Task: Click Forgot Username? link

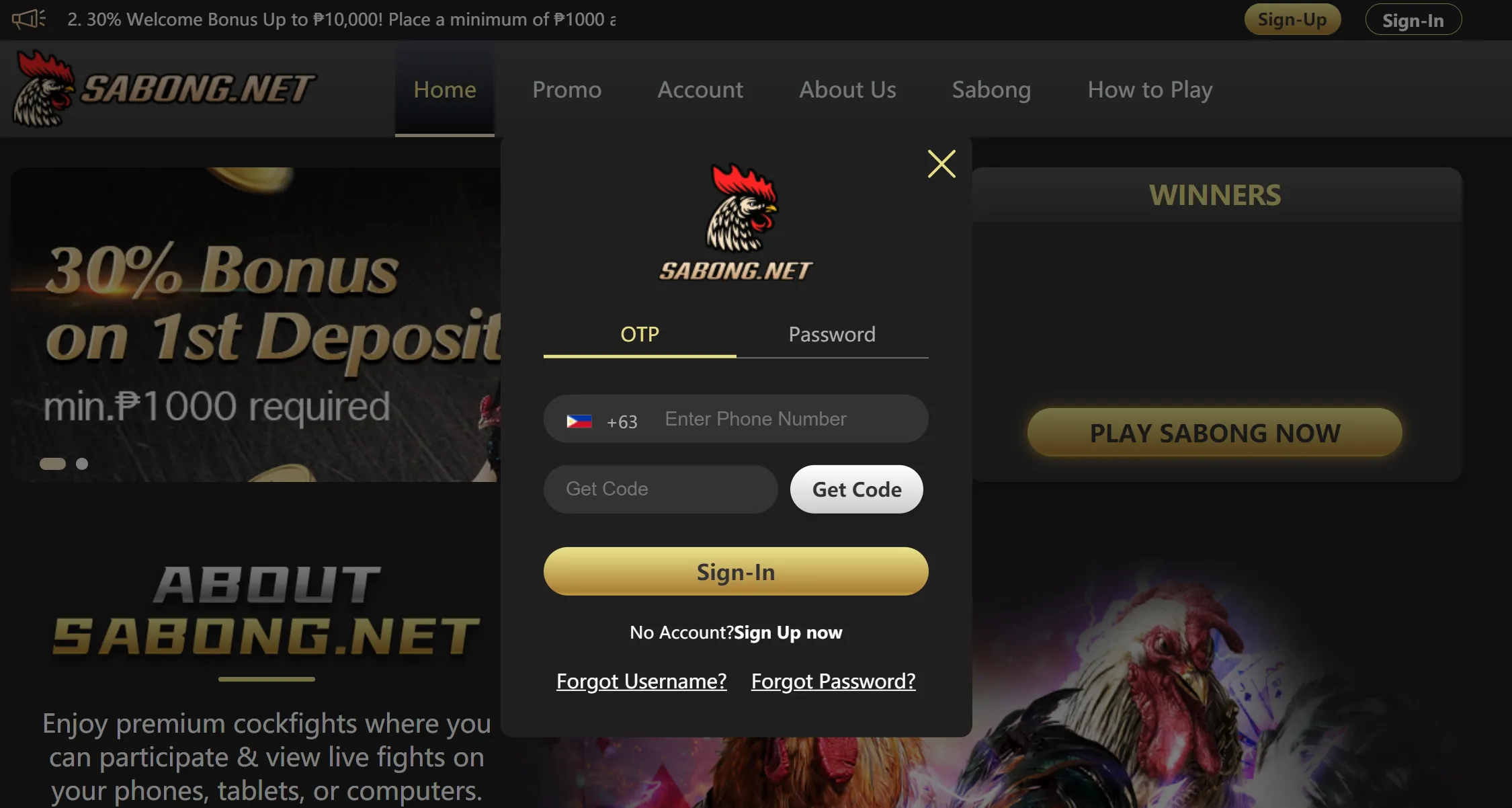Action: pos(640,680)
